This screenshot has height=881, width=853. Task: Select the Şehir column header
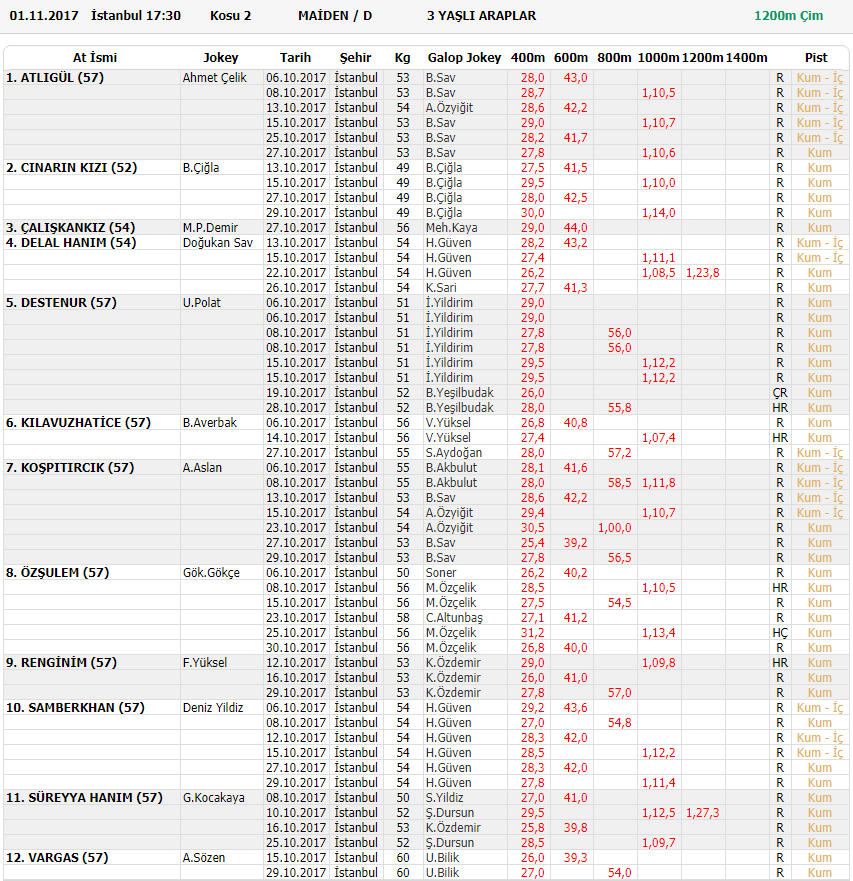355,57
